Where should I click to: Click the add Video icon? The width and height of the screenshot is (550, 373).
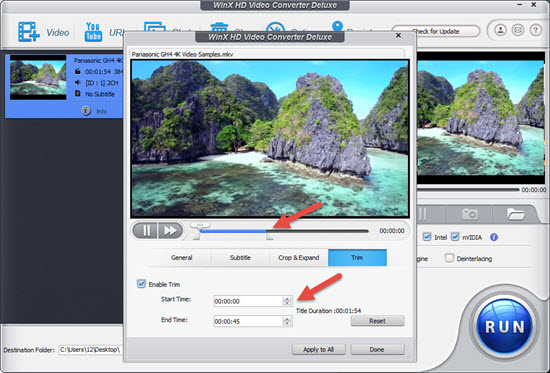(28, 32)
